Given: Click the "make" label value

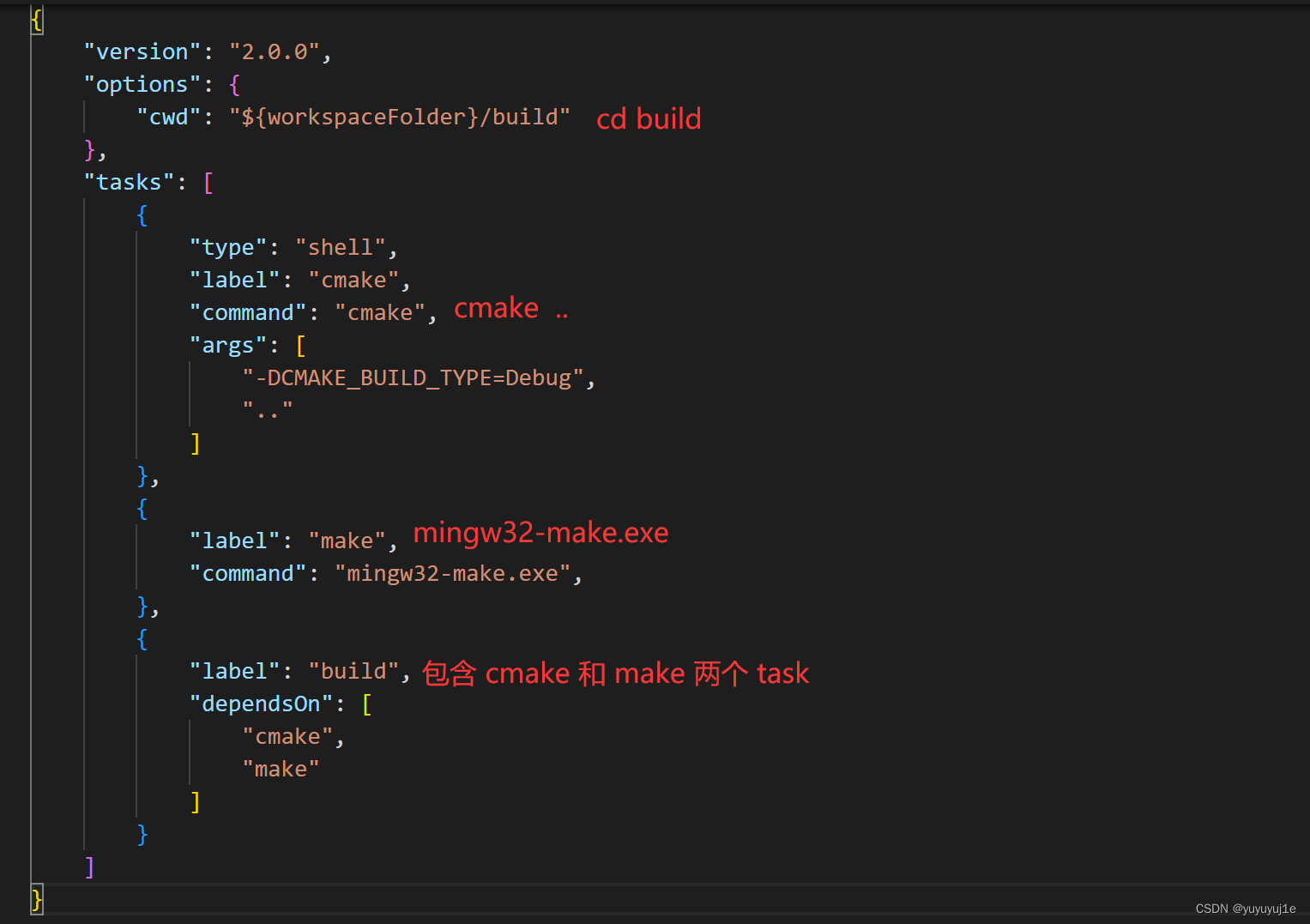Looking at the screenshot, I should coord(347,541).
